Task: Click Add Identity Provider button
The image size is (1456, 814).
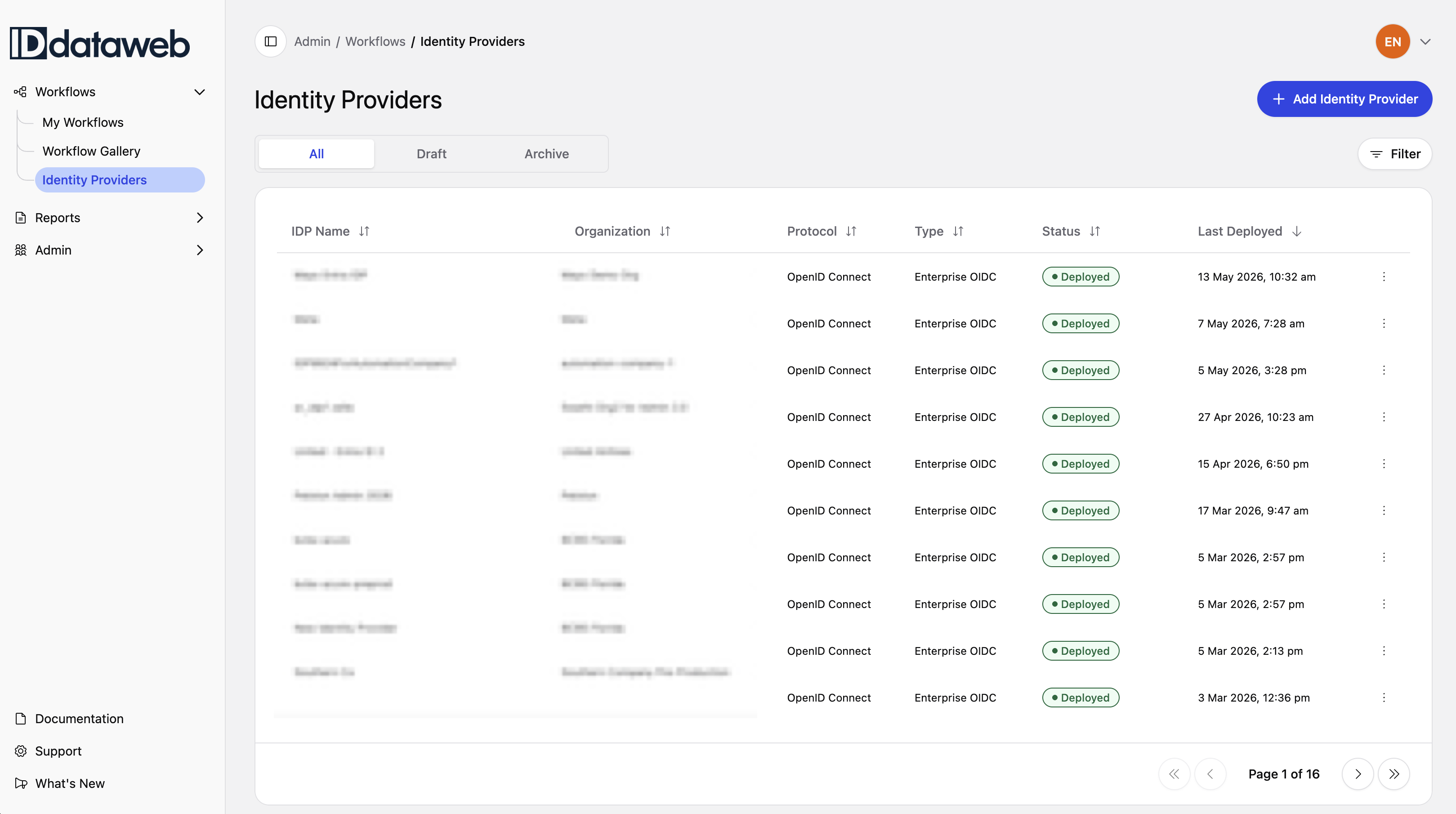Action: click(x=1344, y=99)
